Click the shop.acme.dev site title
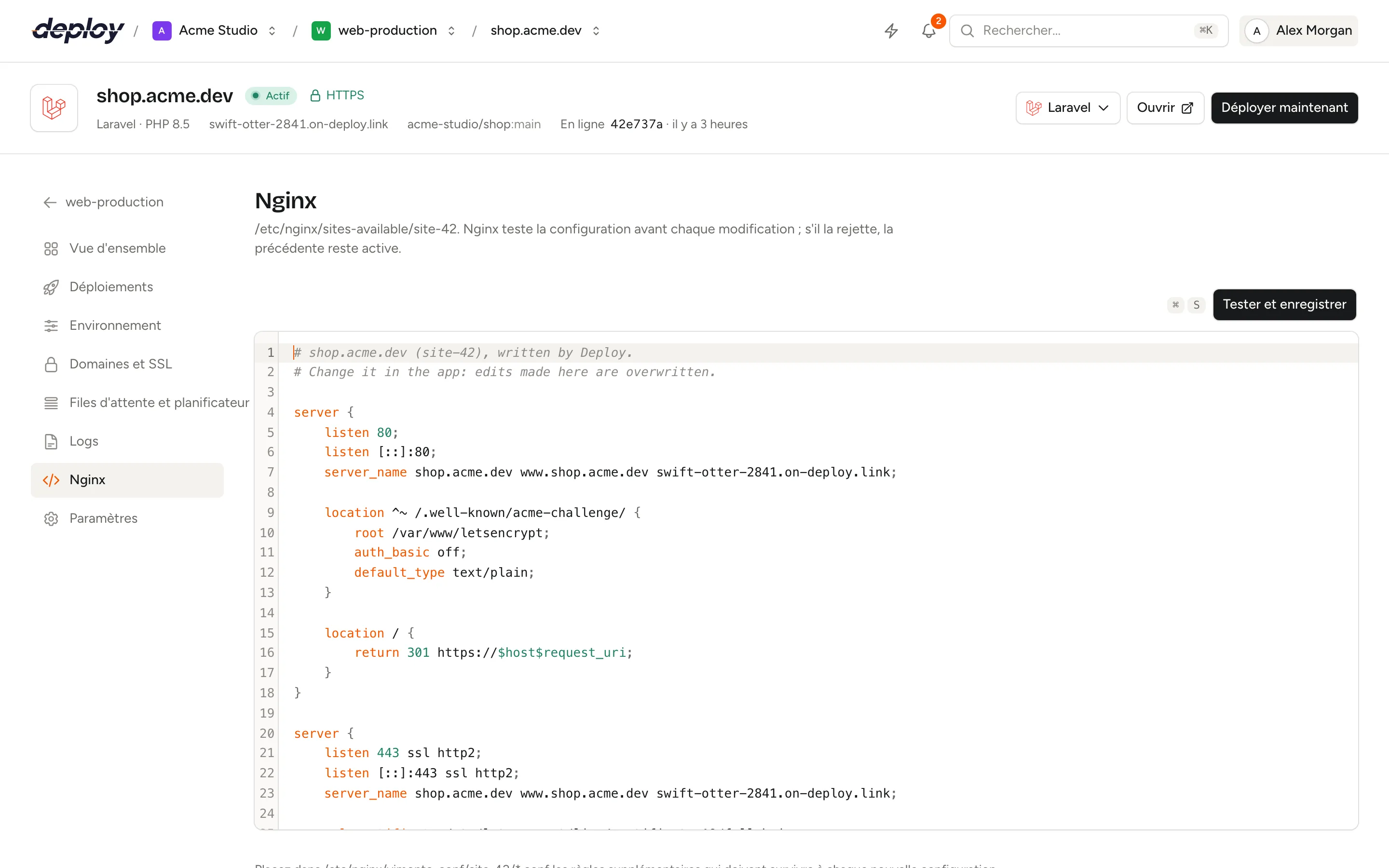Image resolution: width=1389 pixels, height=868 pixels. [x=165, y=95]
